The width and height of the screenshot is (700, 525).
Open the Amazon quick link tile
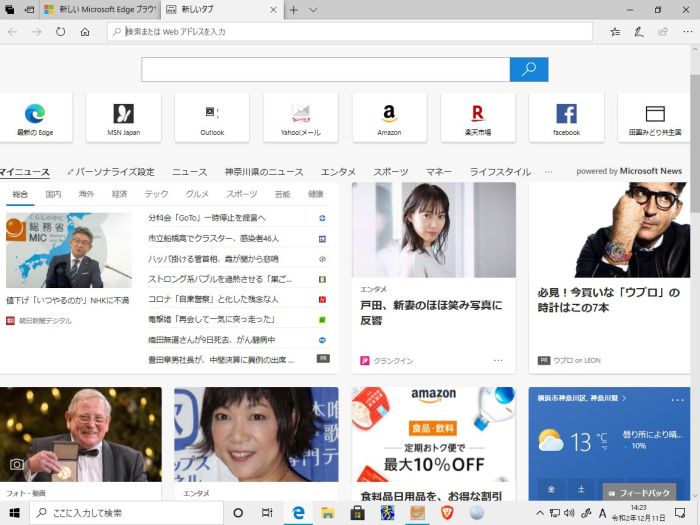click(x=389, y=118)
